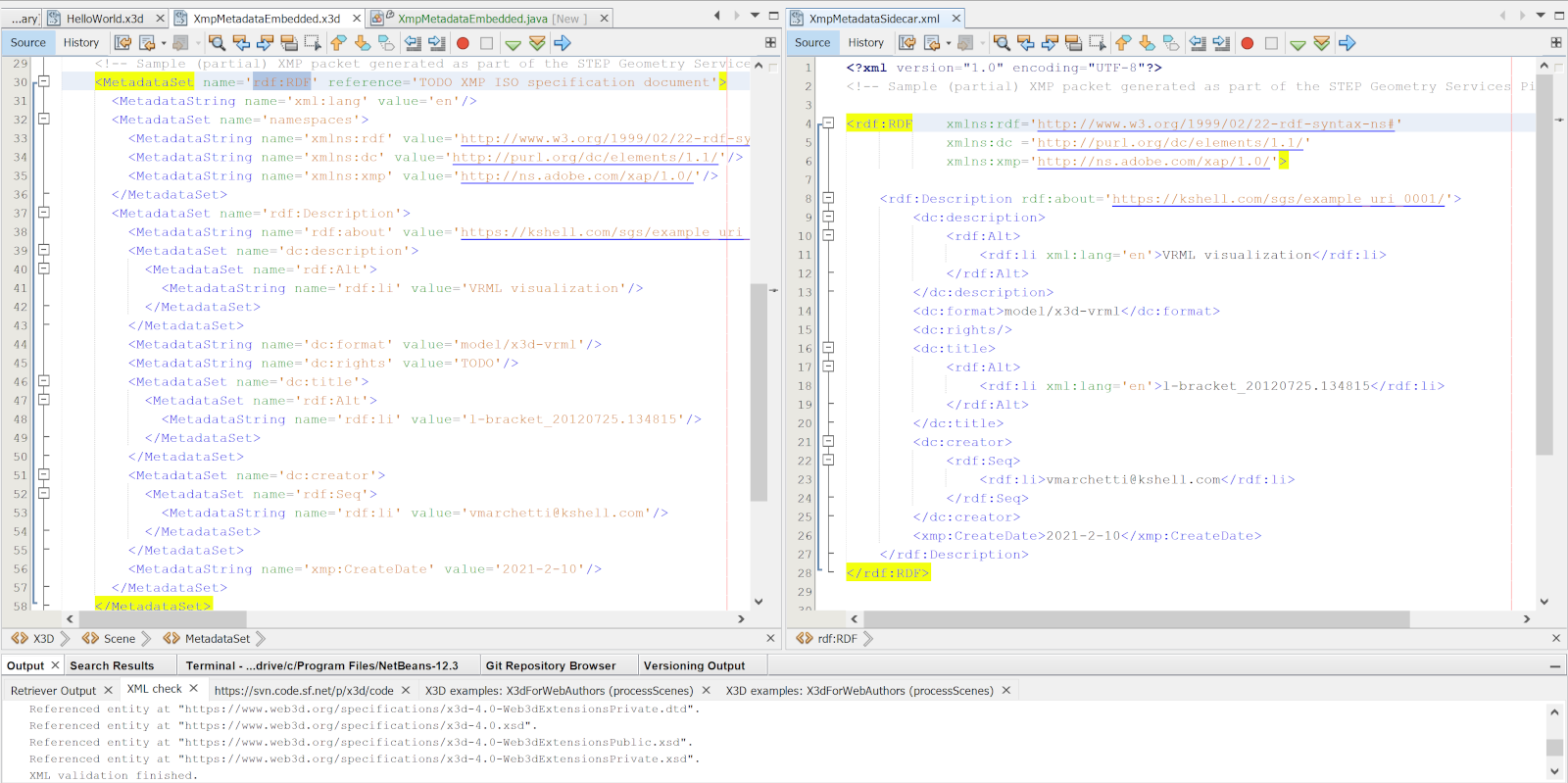Click Toggle Rectangular Selection in left toolbar
1568x783 pixels.
(x=313, y=43)
